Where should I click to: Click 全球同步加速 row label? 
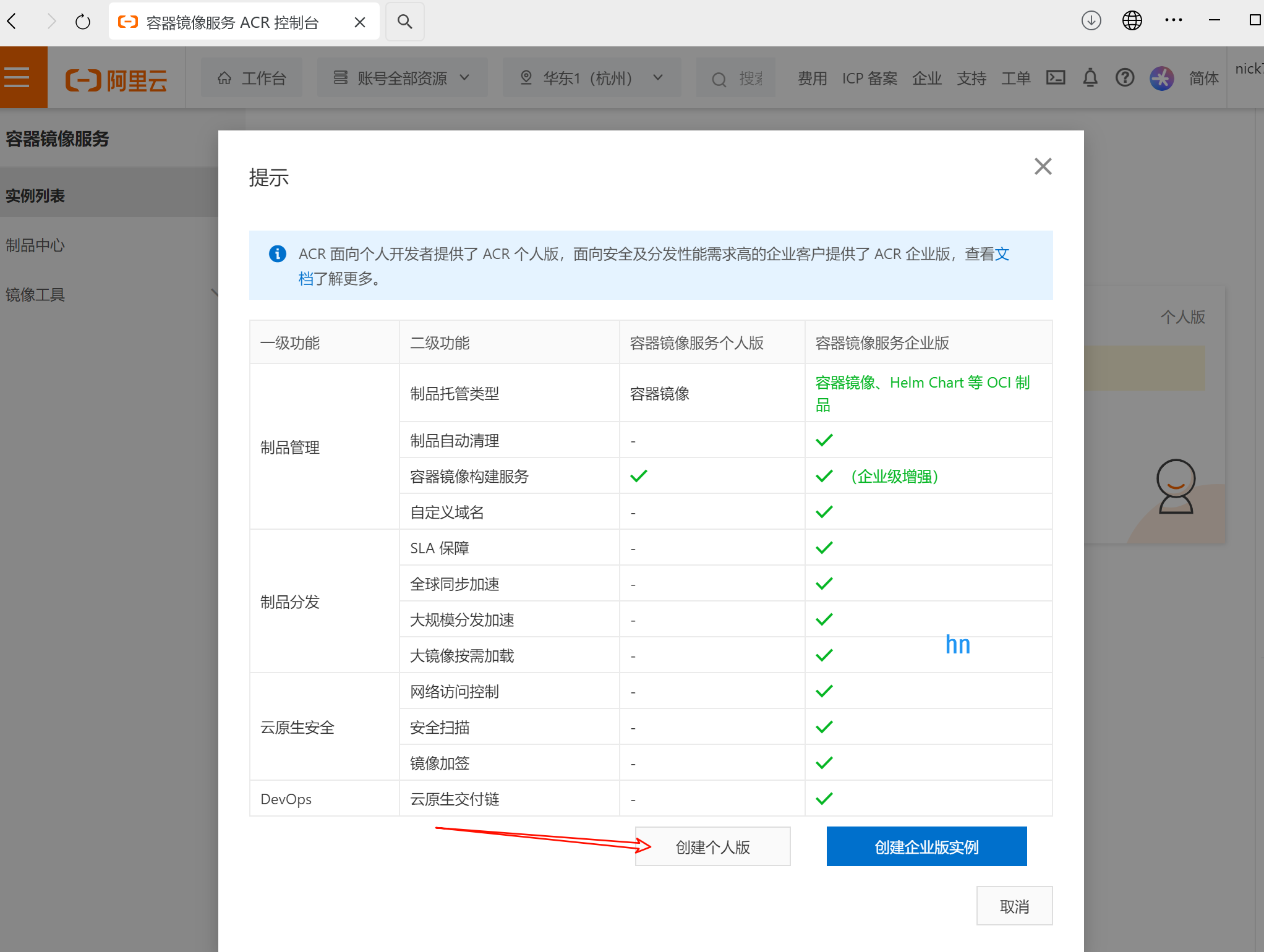point(454,584)
